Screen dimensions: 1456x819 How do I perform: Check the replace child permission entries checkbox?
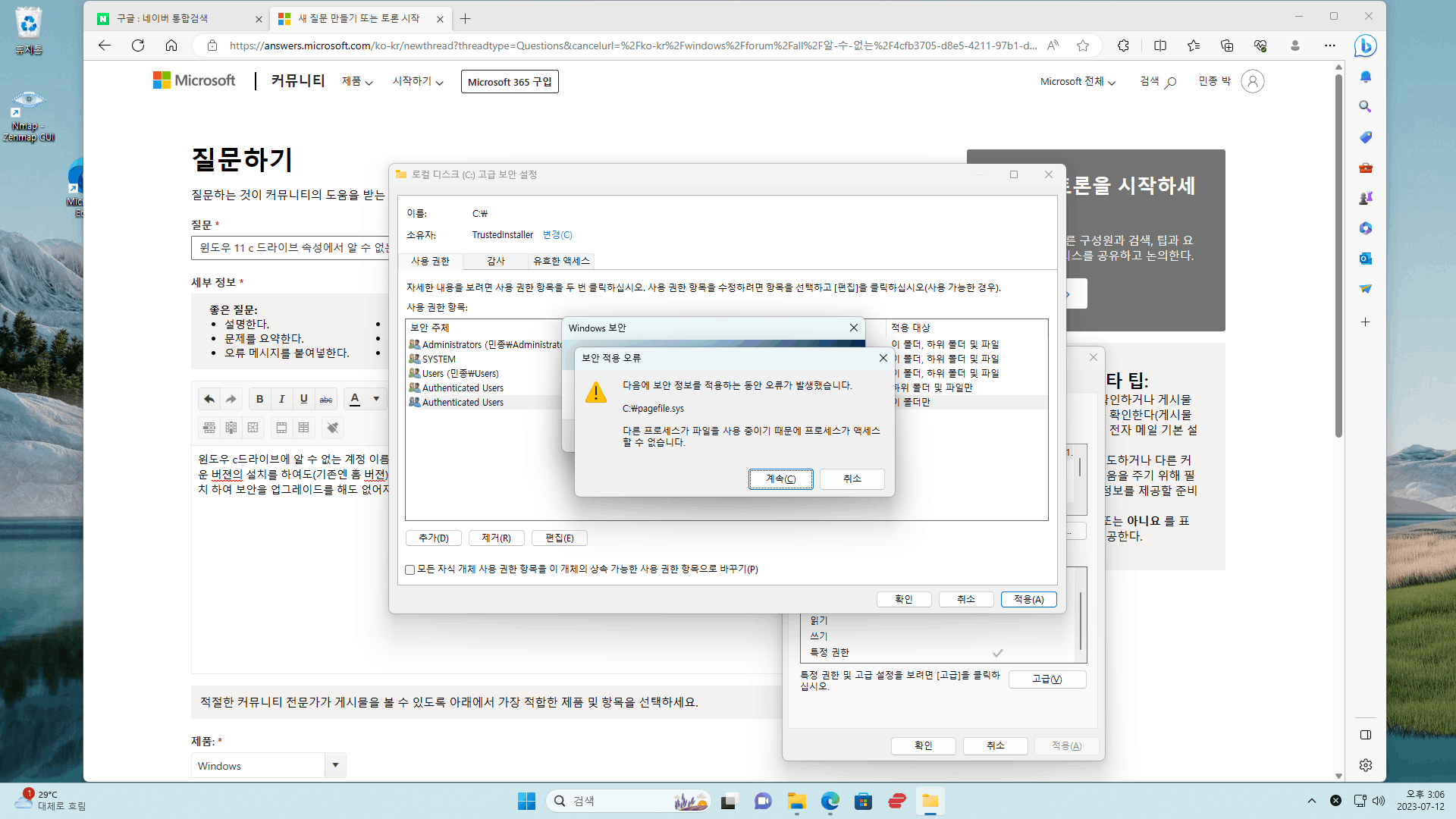[x=410, y=570]
